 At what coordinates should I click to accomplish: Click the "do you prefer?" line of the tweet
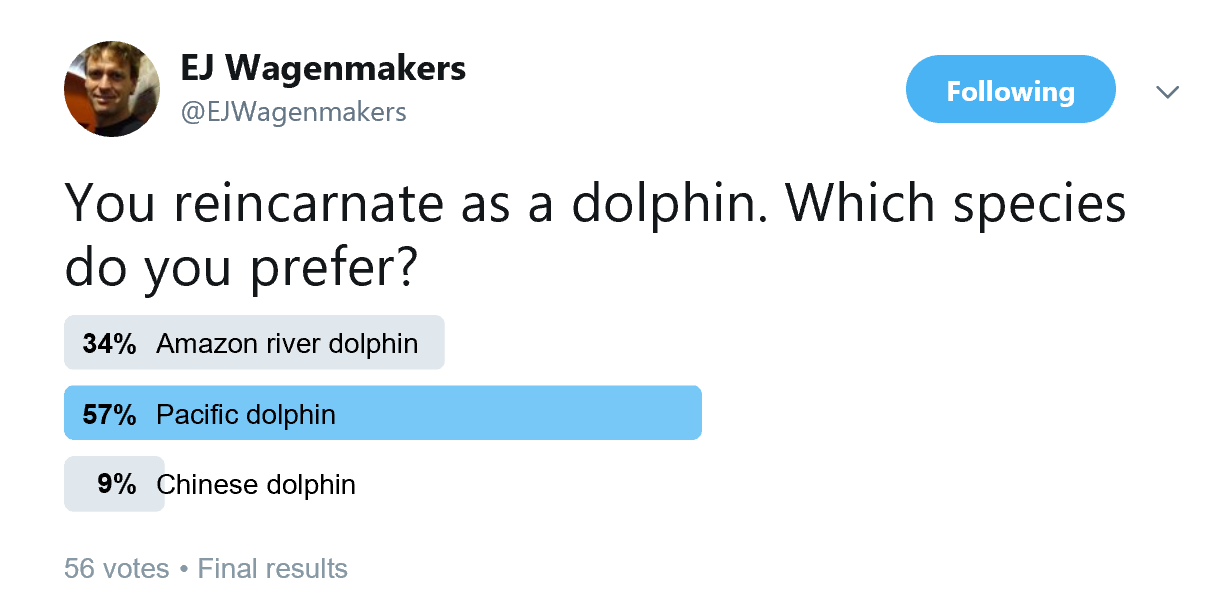240,268
